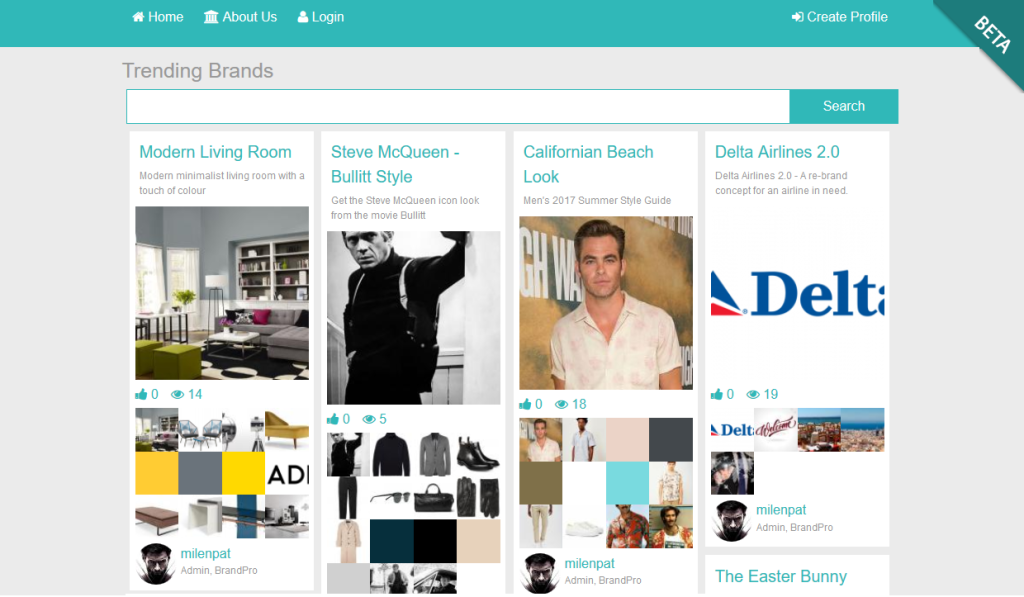The height and width of the screenshot is (597, 1024).
Task: Click views eye icon on Delta Airlines board
Action: tap(753, 395)
